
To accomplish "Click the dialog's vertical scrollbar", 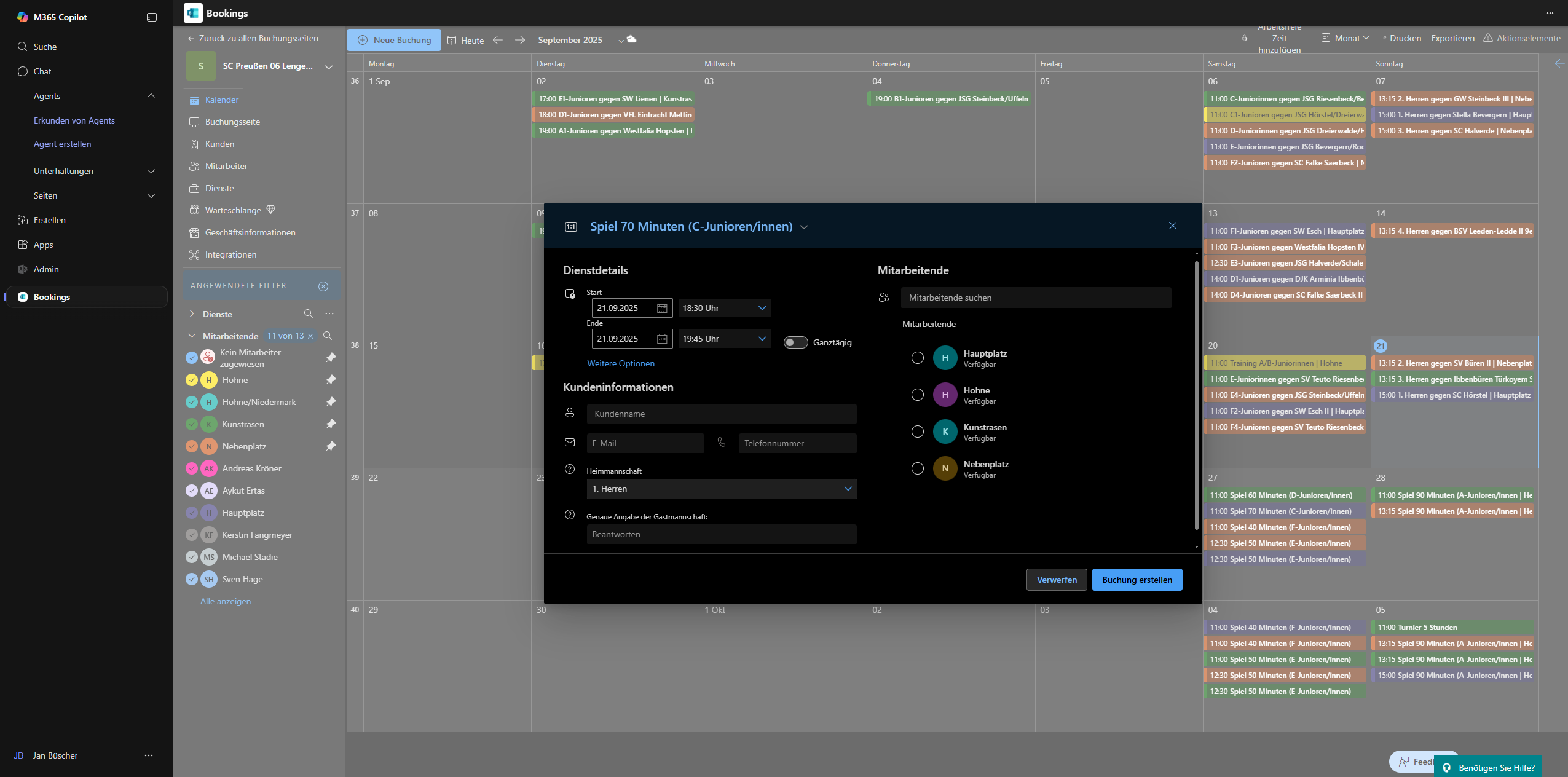I will (x=1196, y=393).
